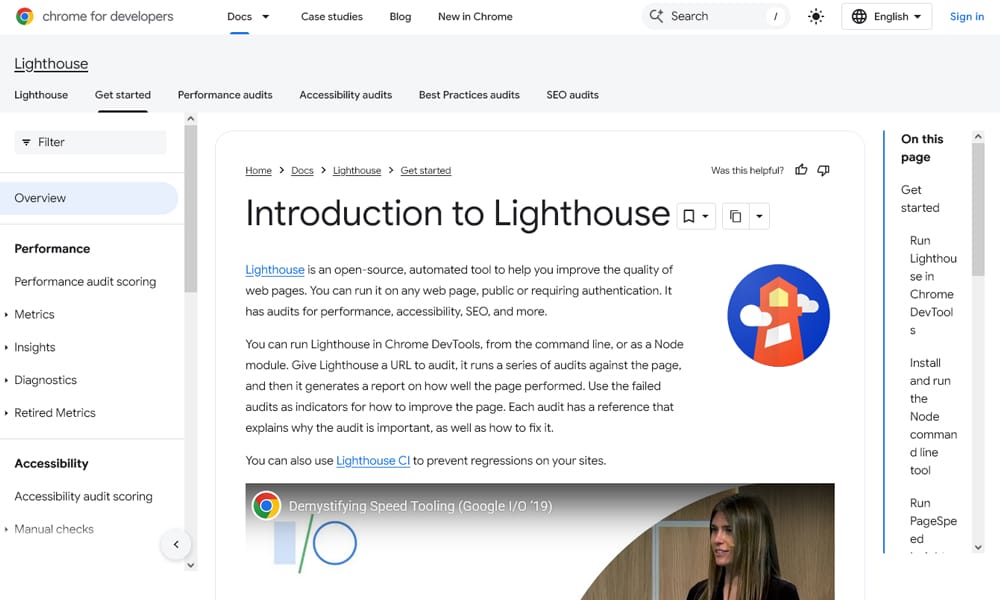Open the sidebar Filter control
Image resolution: width=1000 pixels, height=600 pixels.
[x=89, y=142]
